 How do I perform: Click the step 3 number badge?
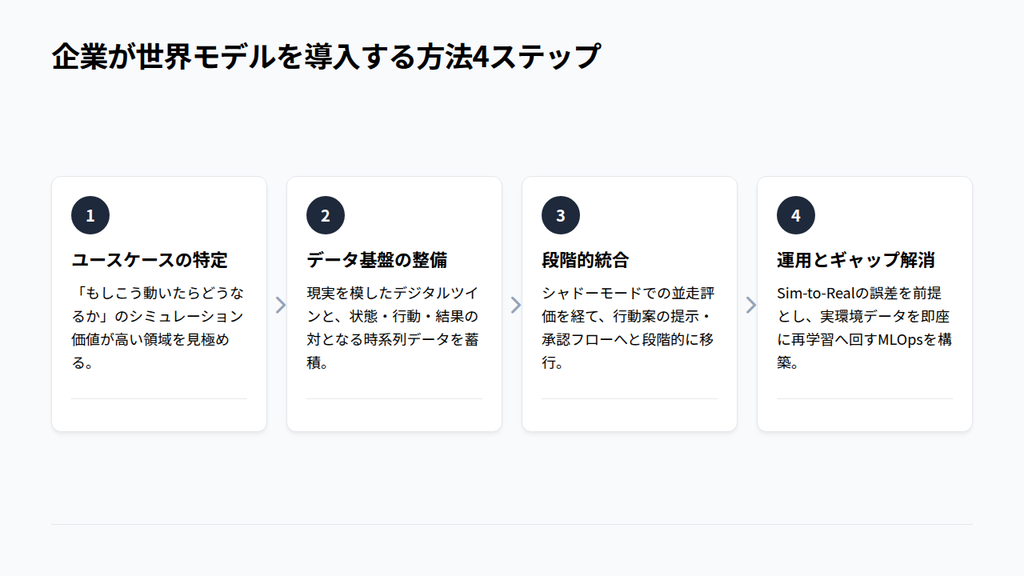click(x=560, y=215)
